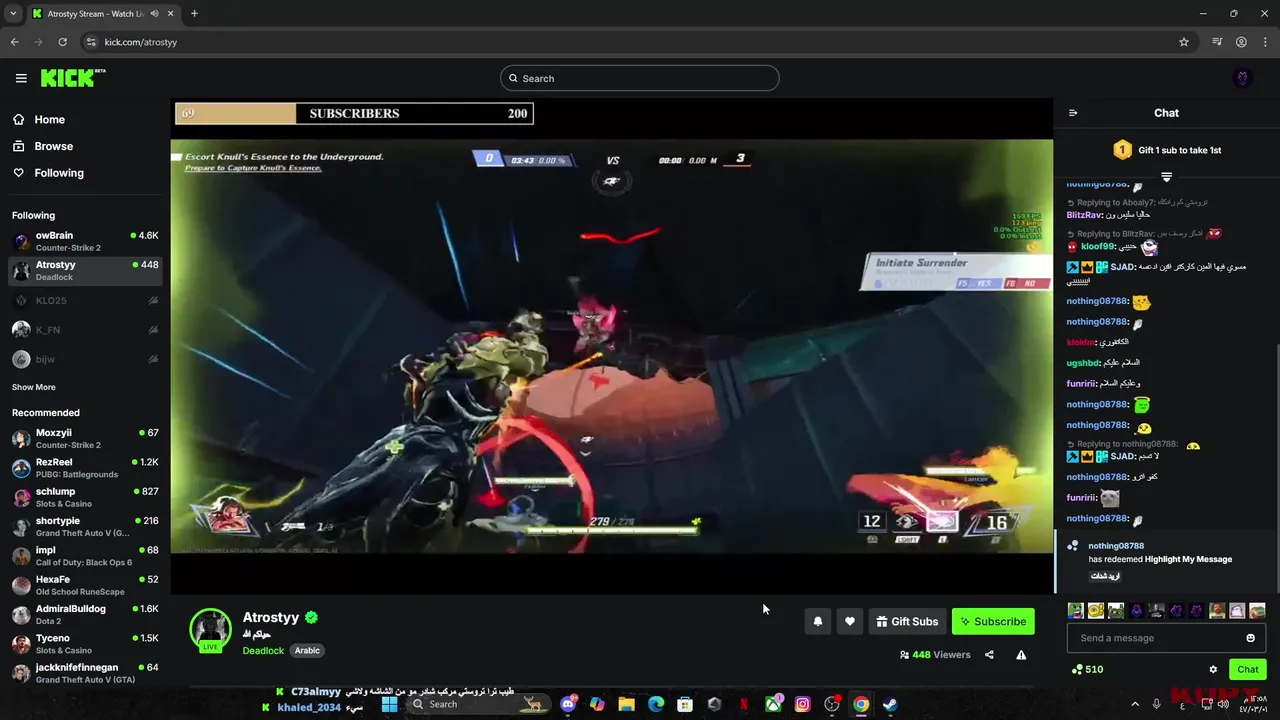Open RezReel recommended channel
This screenshot has width=1280, height=720.
coord(85,468)
